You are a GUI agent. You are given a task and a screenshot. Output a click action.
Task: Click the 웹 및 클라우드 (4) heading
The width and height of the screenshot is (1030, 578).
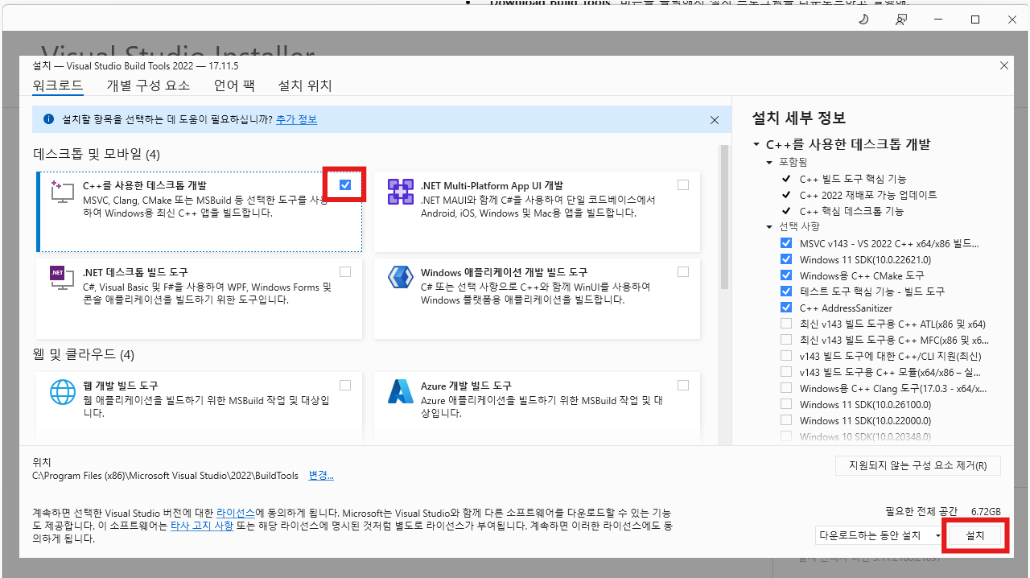pos(83,355)
